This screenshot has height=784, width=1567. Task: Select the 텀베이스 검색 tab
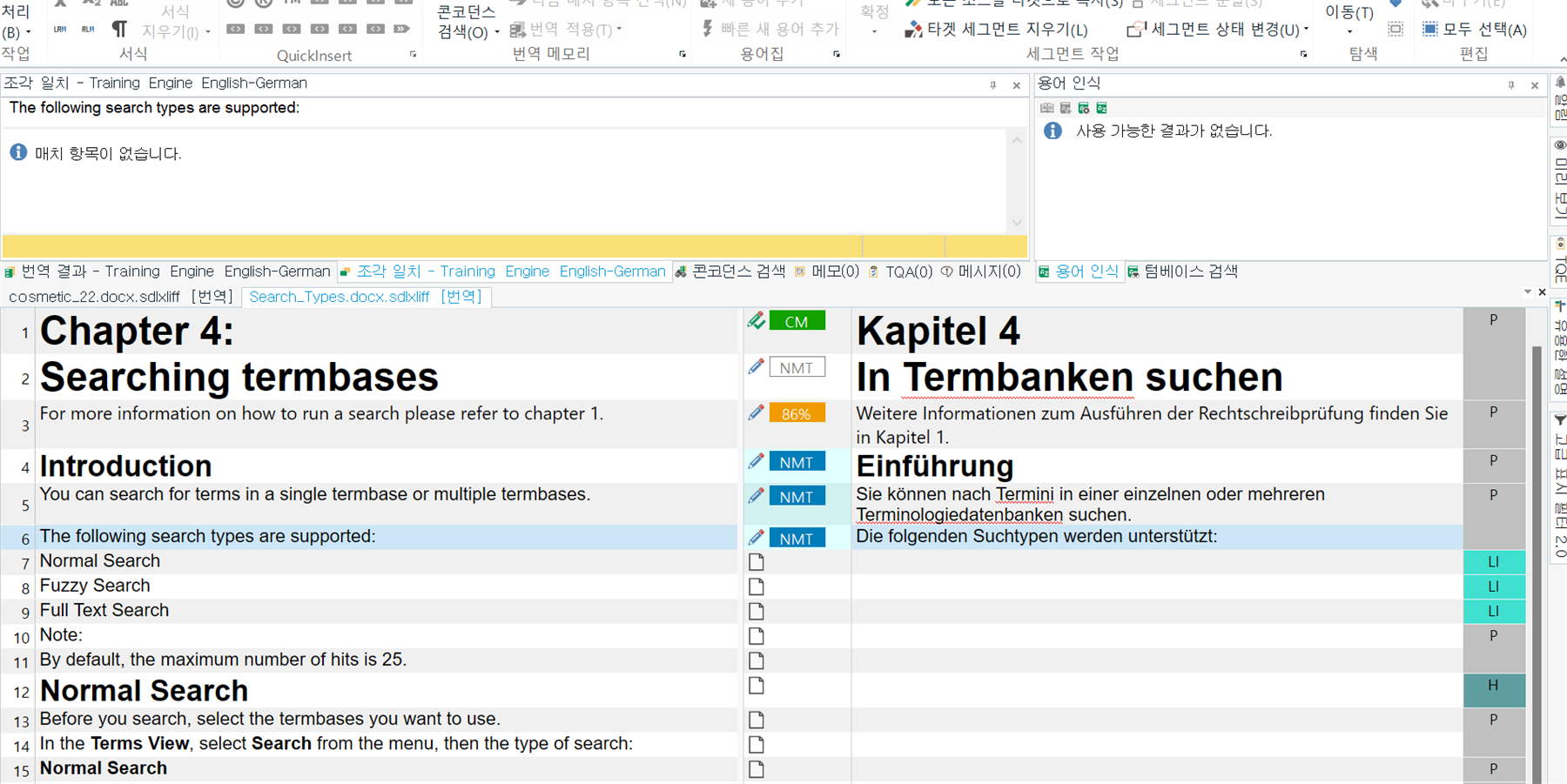tap(1182, 271)
